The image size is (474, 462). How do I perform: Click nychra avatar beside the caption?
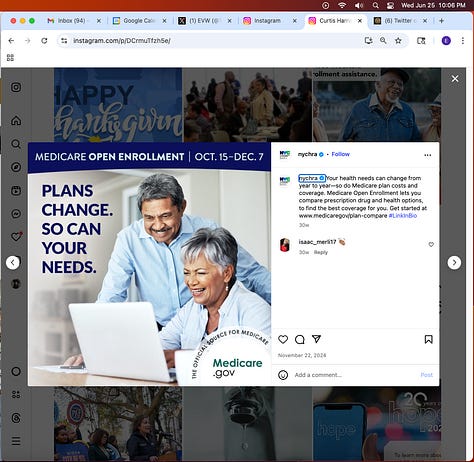click(285, 181)
